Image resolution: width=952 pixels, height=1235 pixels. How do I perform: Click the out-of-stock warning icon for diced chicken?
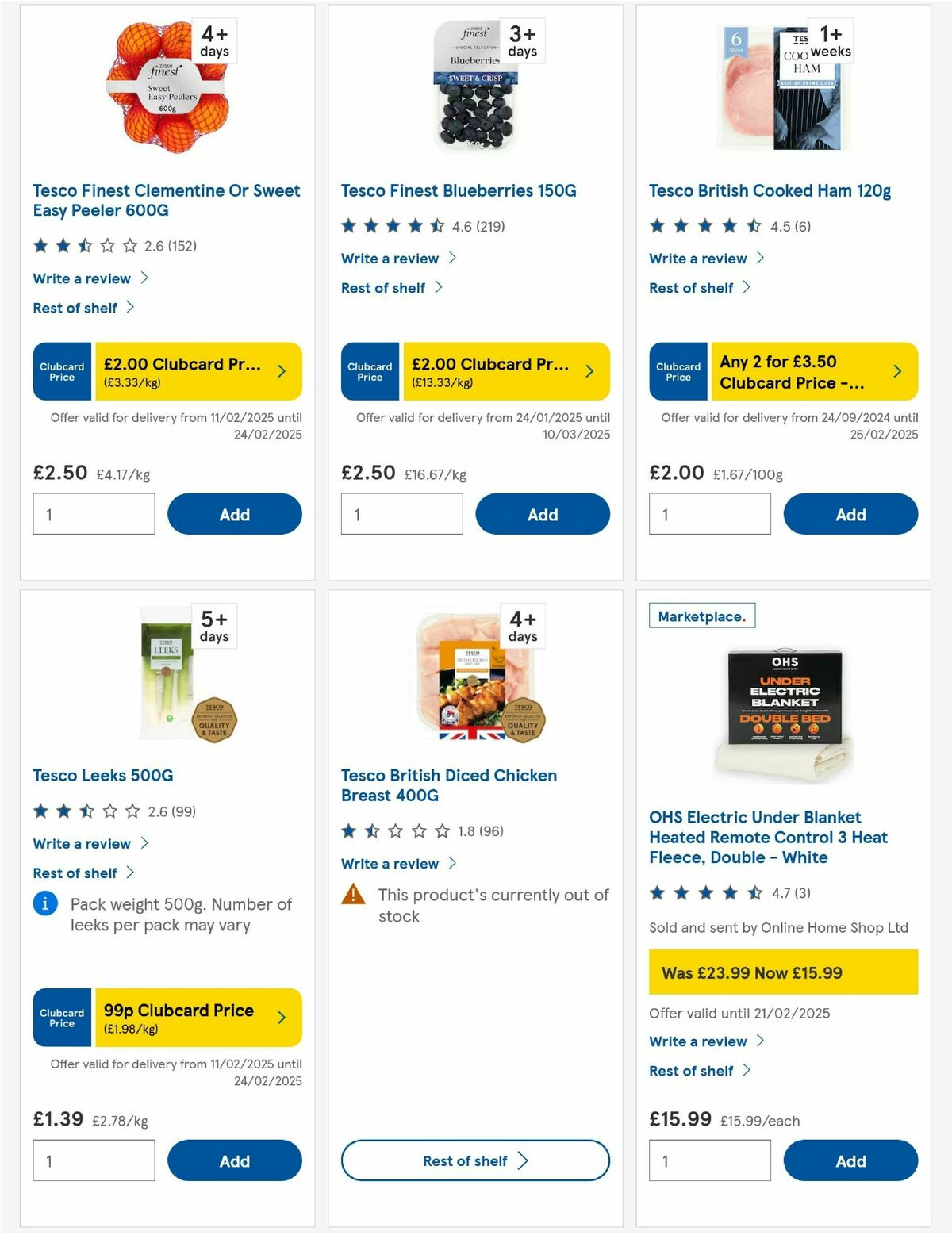351,895
